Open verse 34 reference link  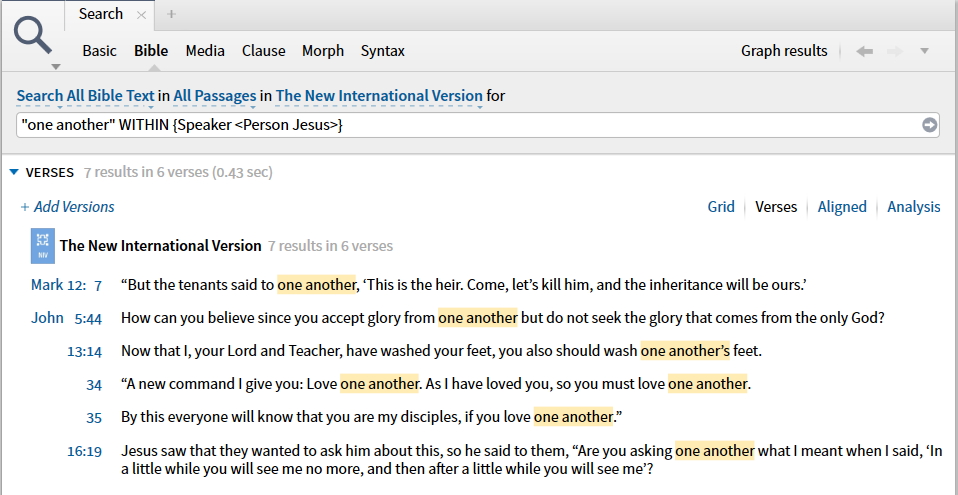click(94, 384)
